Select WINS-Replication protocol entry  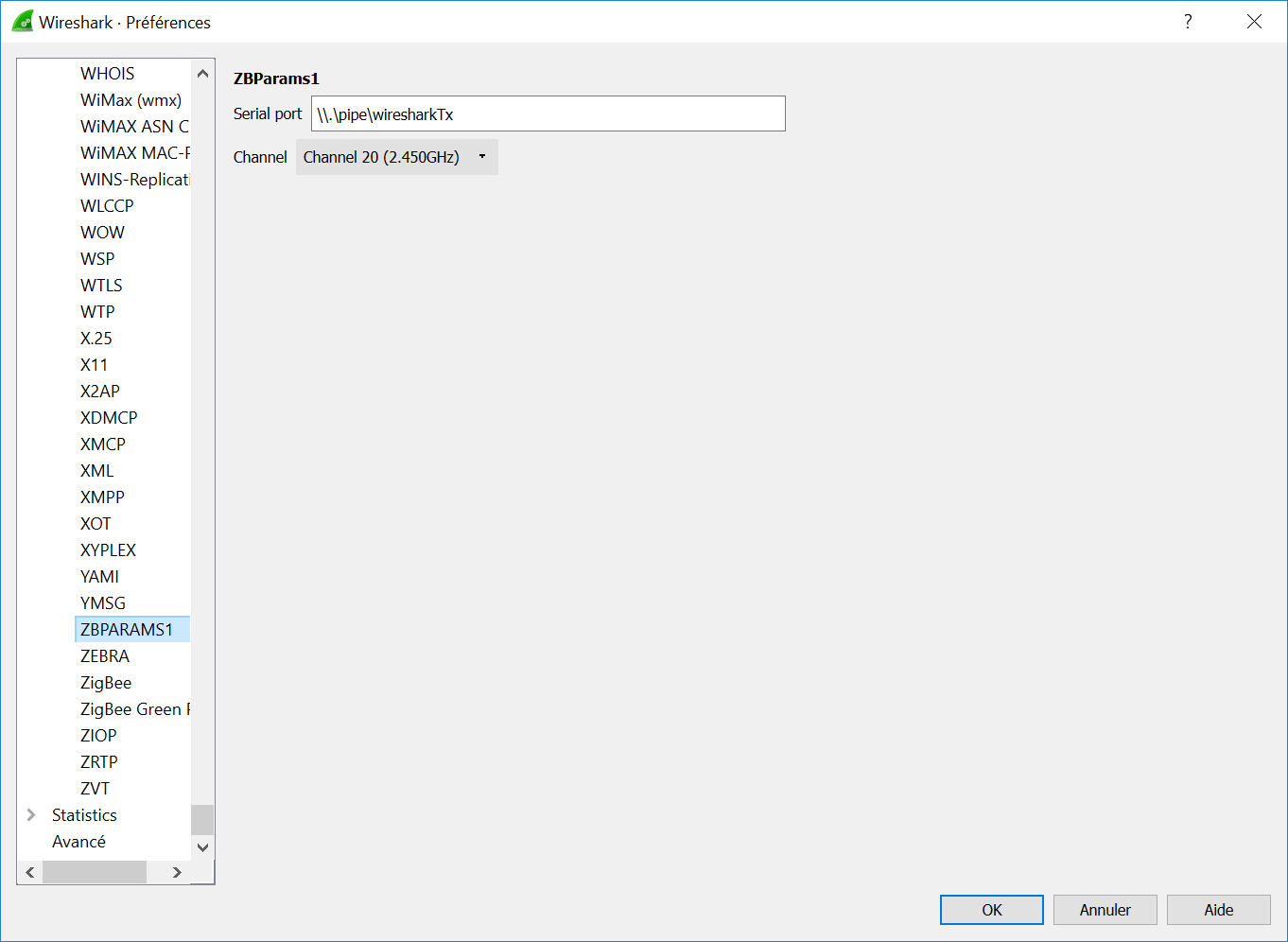(134, 180)
